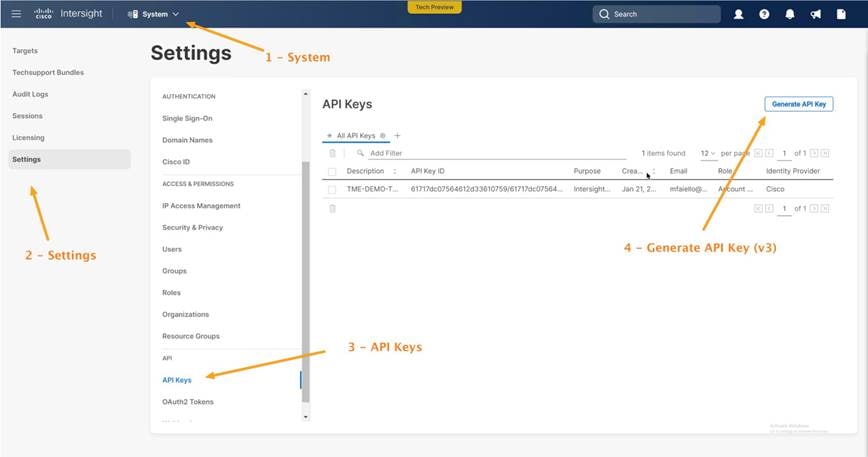Open Users settings
This screenshot has height=457, width=868.
tap(172, 249)
